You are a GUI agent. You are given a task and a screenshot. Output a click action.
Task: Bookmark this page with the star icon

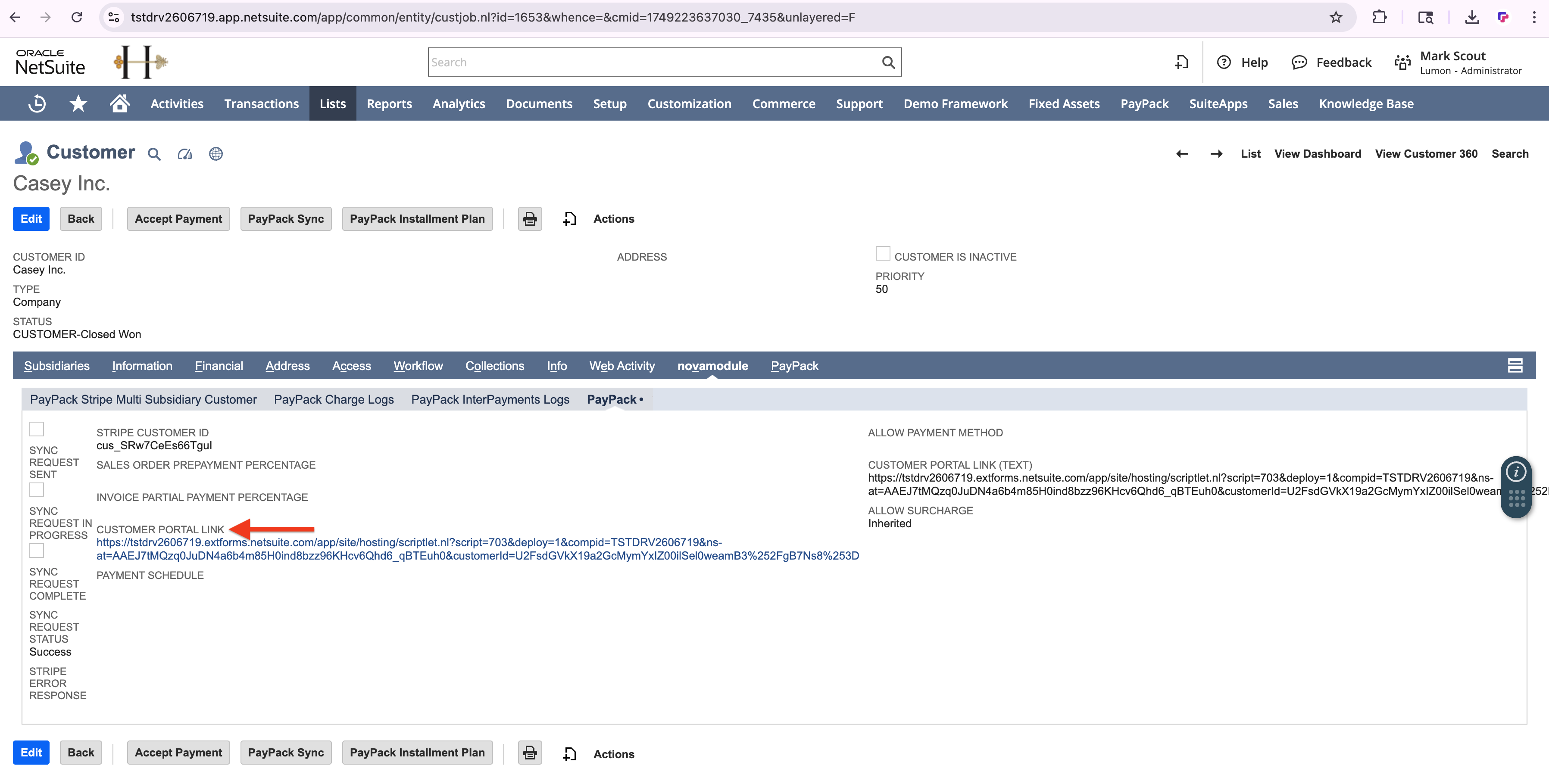click(1336, 17)
